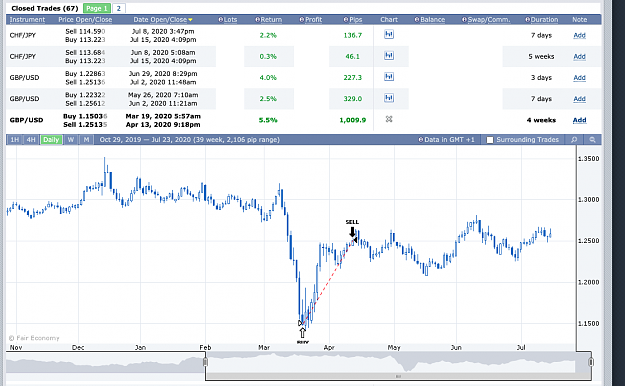
Task: Click the Apr label on time axis
Action: [x=329, y=347]
